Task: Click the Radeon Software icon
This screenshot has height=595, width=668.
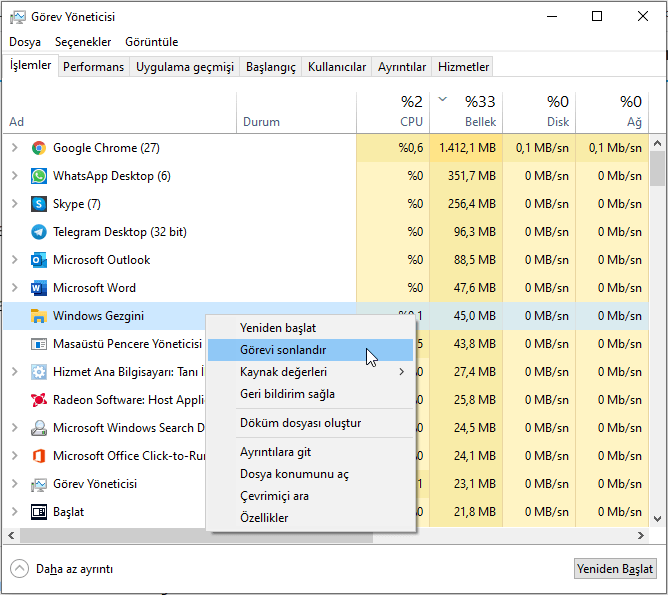Action: pos(39,400)
